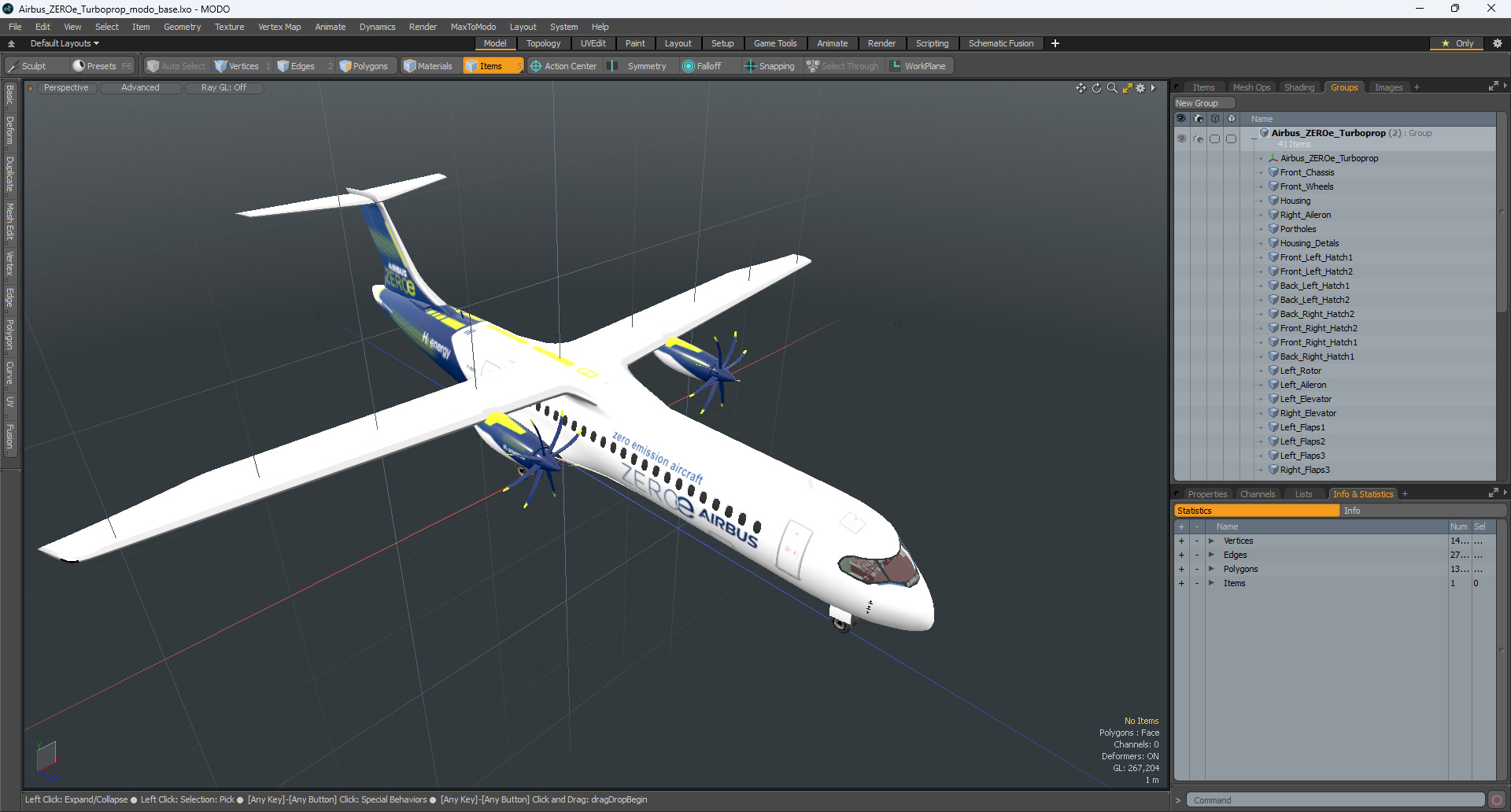Open the Advanced shading style dropdown

pos(140,88)
